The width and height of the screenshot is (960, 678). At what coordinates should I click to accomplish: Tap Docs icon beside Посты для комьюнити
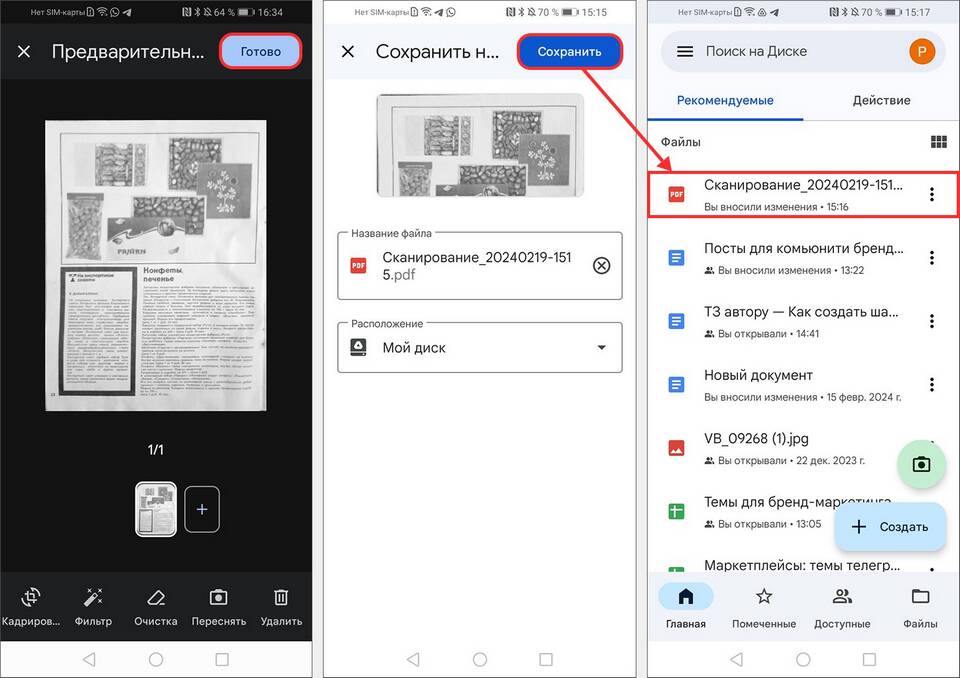(676, 258)
